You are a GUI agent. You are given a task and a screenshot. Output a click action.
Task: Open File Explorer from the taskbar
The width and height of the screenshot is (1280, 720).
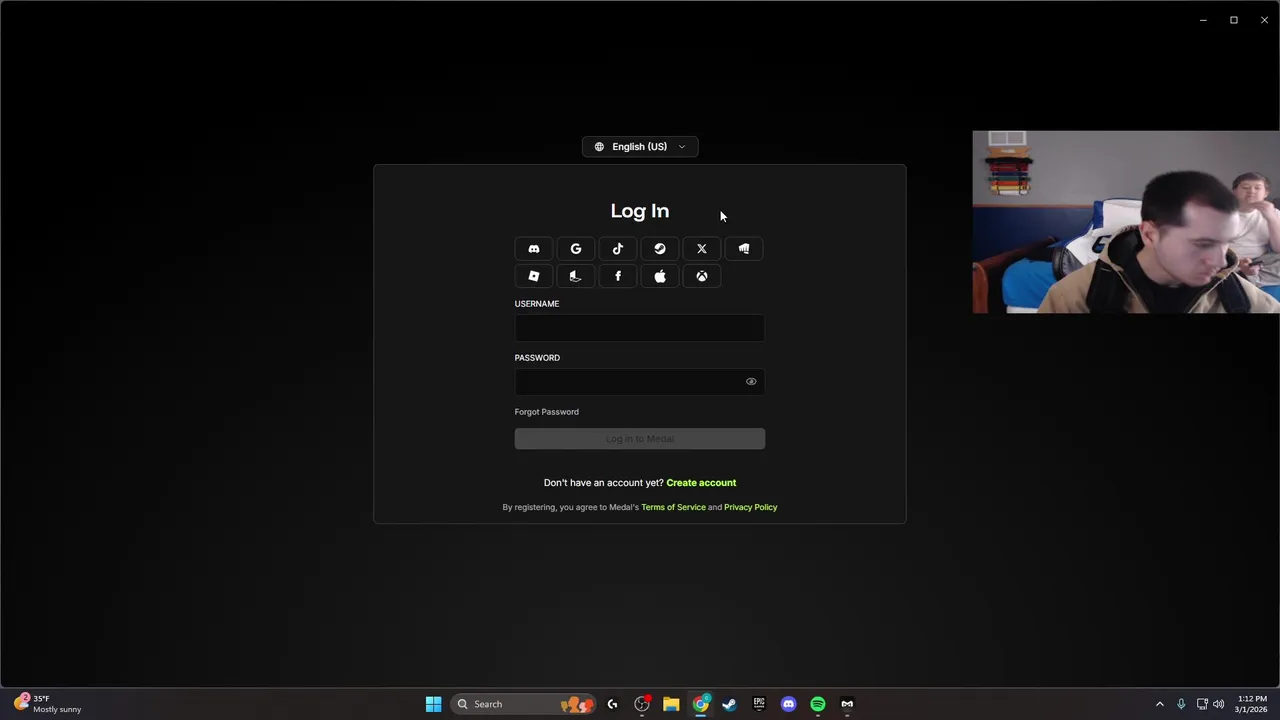pos(671,704)
